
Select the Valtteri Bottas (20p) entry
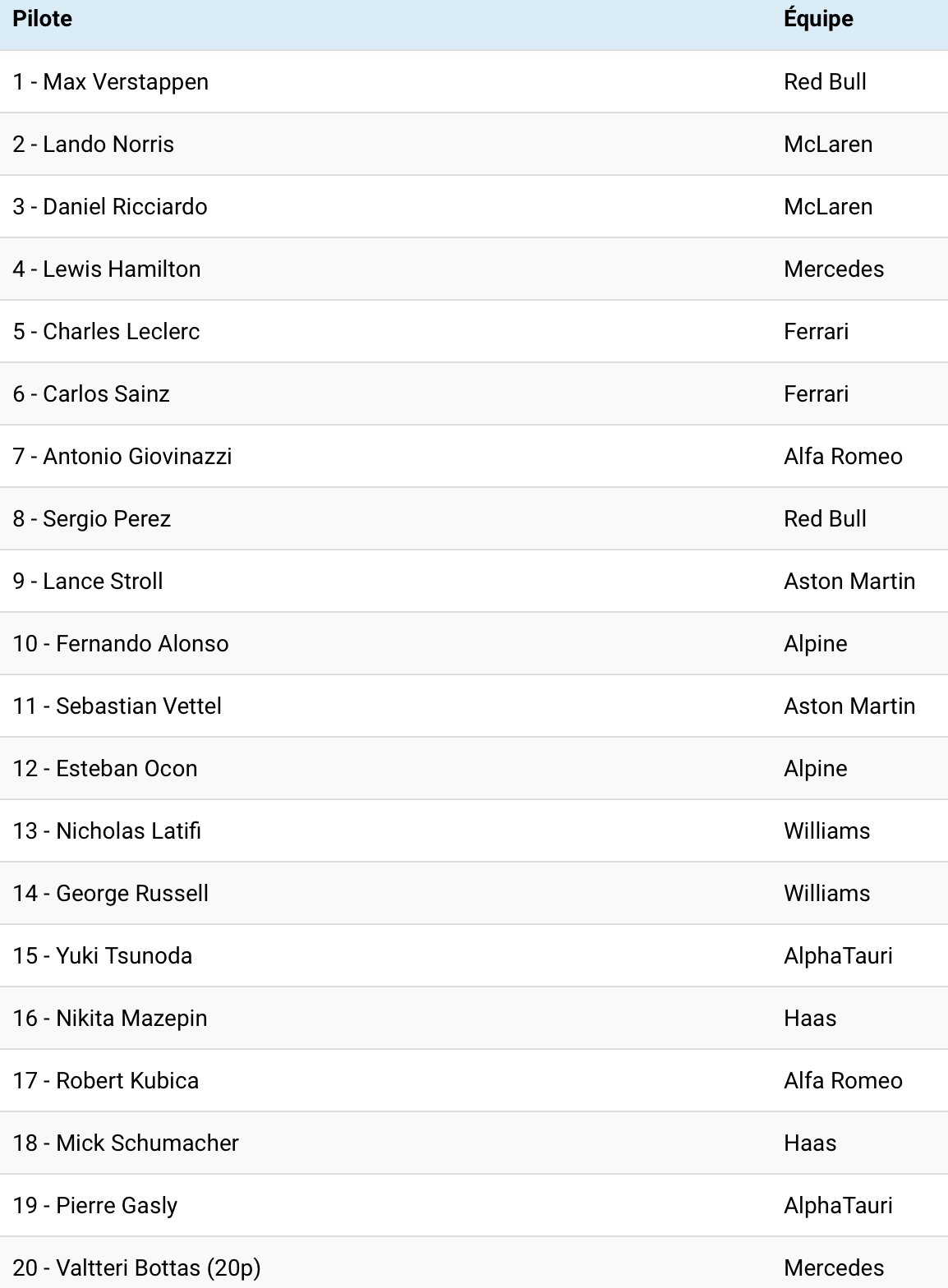(x=137, y=1268)
